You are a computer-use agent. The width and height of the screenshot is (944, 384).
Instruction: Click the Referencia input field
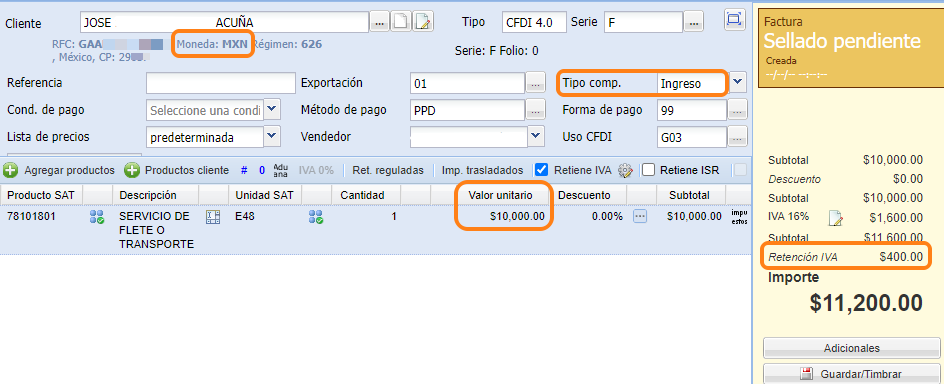click(220, 83)
